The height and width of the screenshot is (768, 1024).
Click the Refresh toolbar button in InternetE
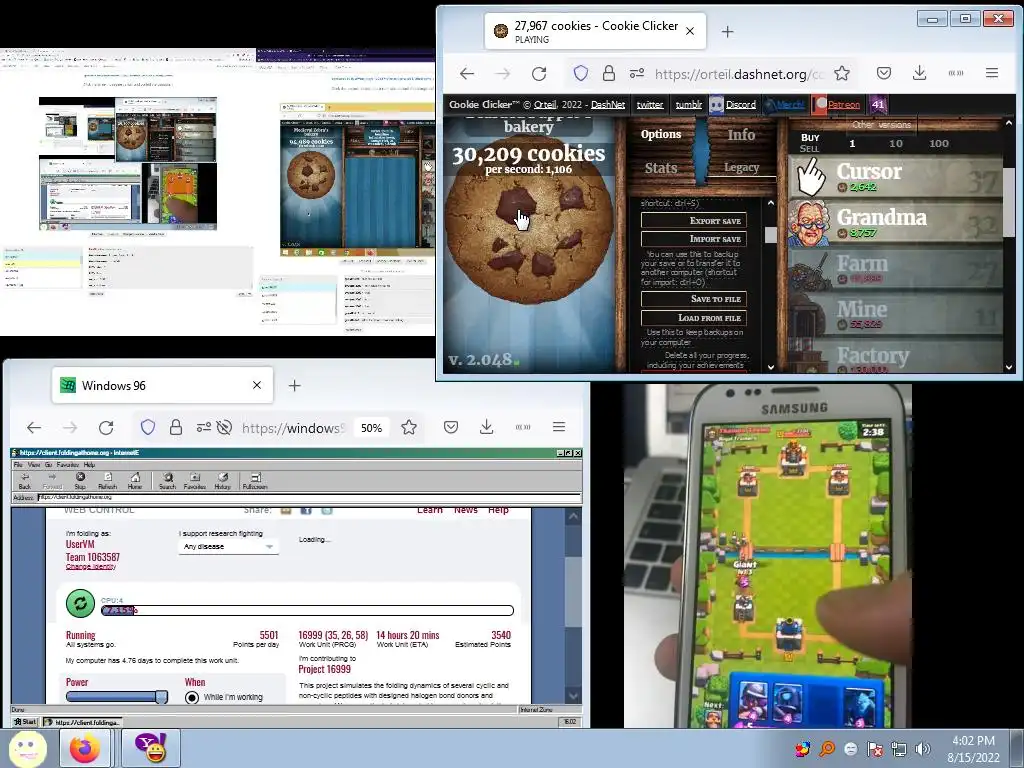(x=107, y=481)
